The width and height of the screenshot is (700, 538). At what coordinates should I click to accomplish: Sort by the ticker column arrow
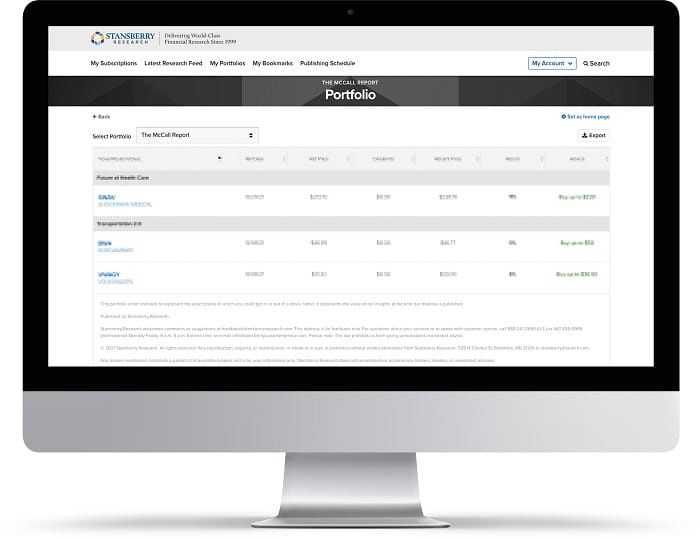220,158
